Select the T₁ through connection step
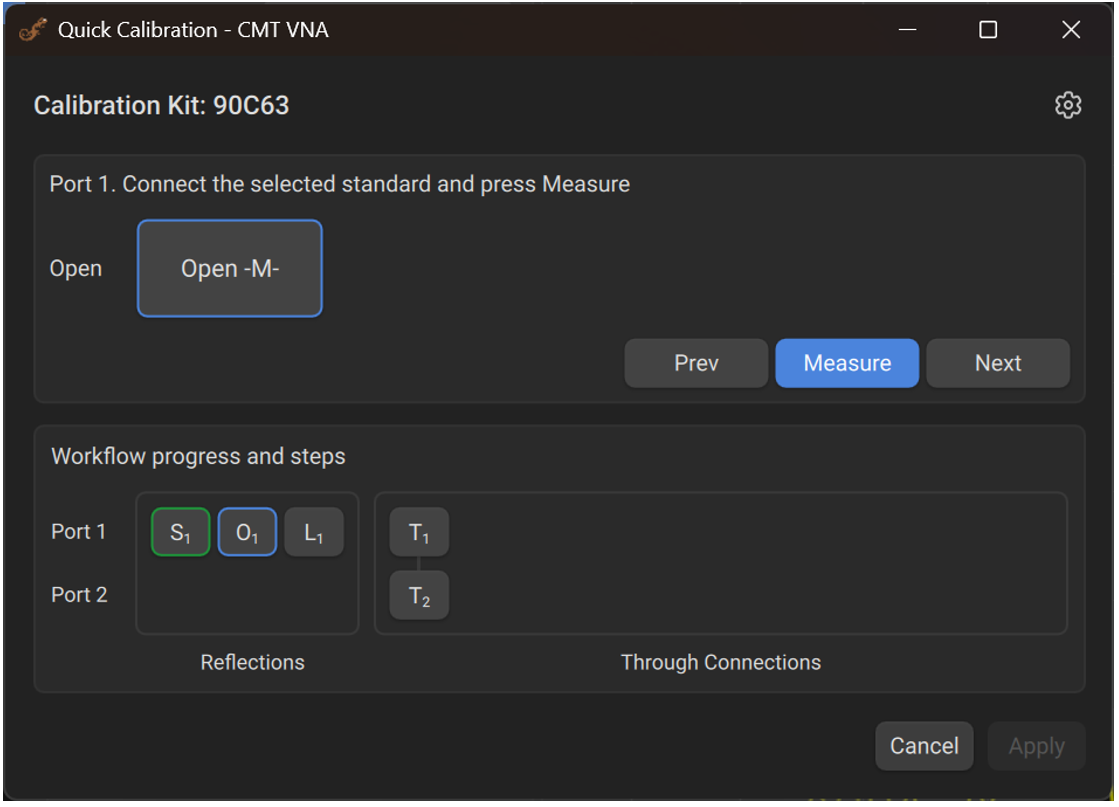The image size is (1119, 807). pos(418,531)
